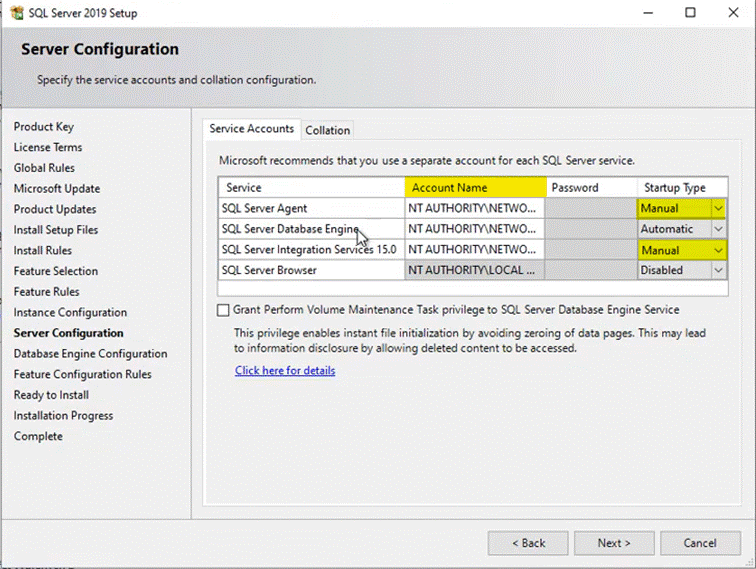Click the Next button

click(x=614, y=543)
